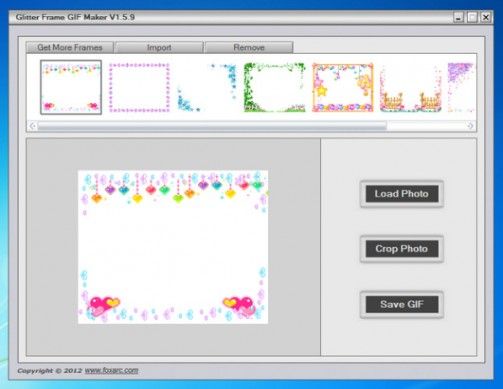The height and width of the screenshot is (389, 503).
Task: Click the large frame preview image
Action: tap(173, 247)
